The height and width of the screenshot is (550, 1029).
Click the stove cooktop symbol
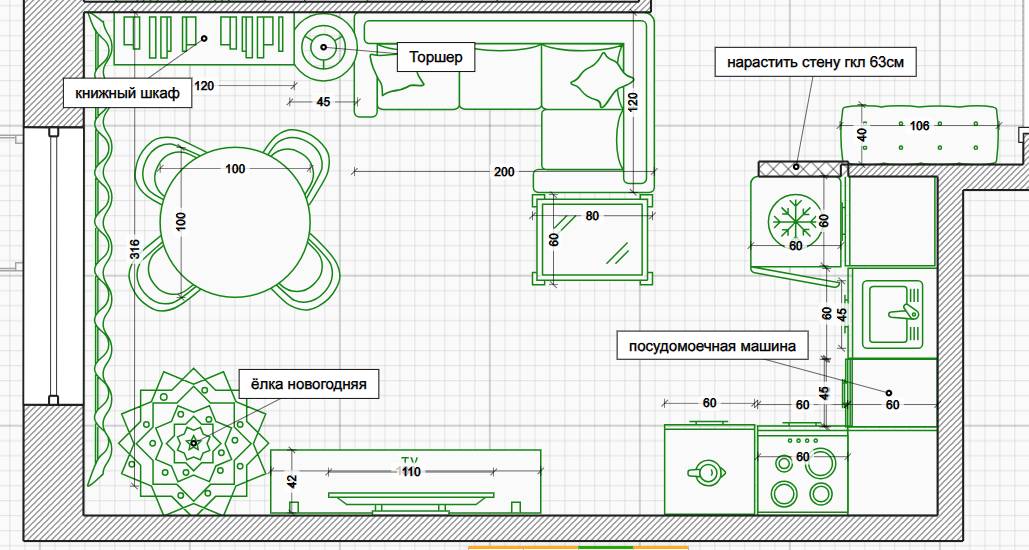point(802,471)
